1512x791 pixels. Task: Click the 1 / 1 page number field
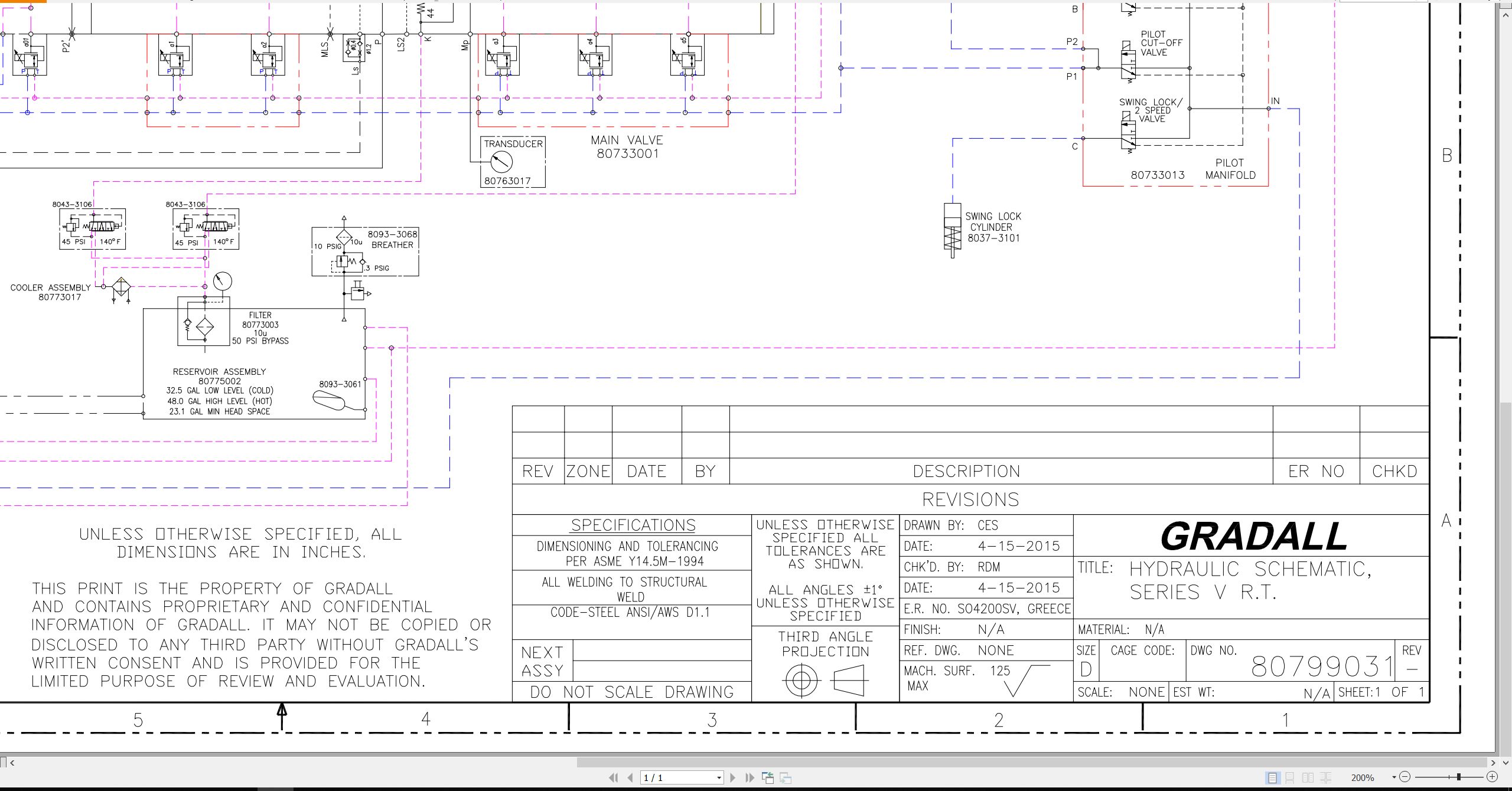[x=677, y=777]
